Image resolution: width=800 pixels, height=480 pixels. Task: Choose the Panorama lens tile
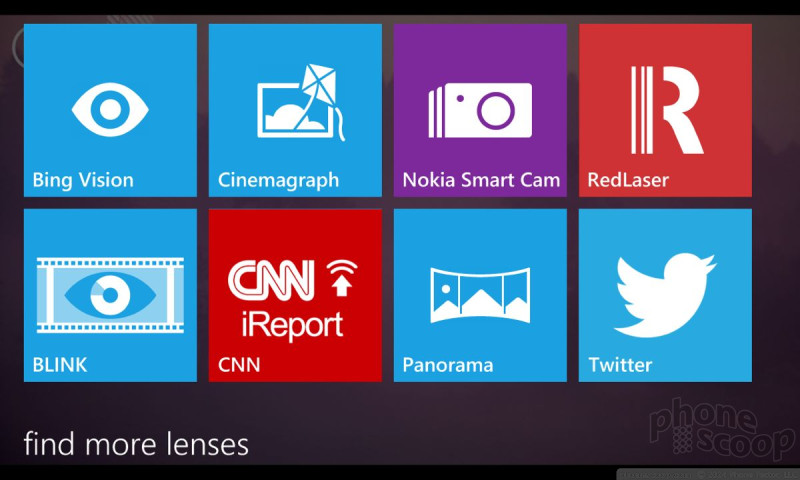coord(480,295)
